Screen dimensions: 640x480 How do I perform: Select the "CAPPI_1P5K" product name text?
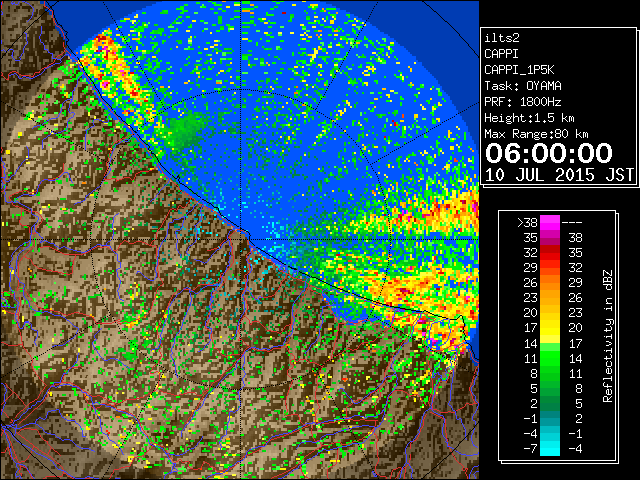pos(519,70)
